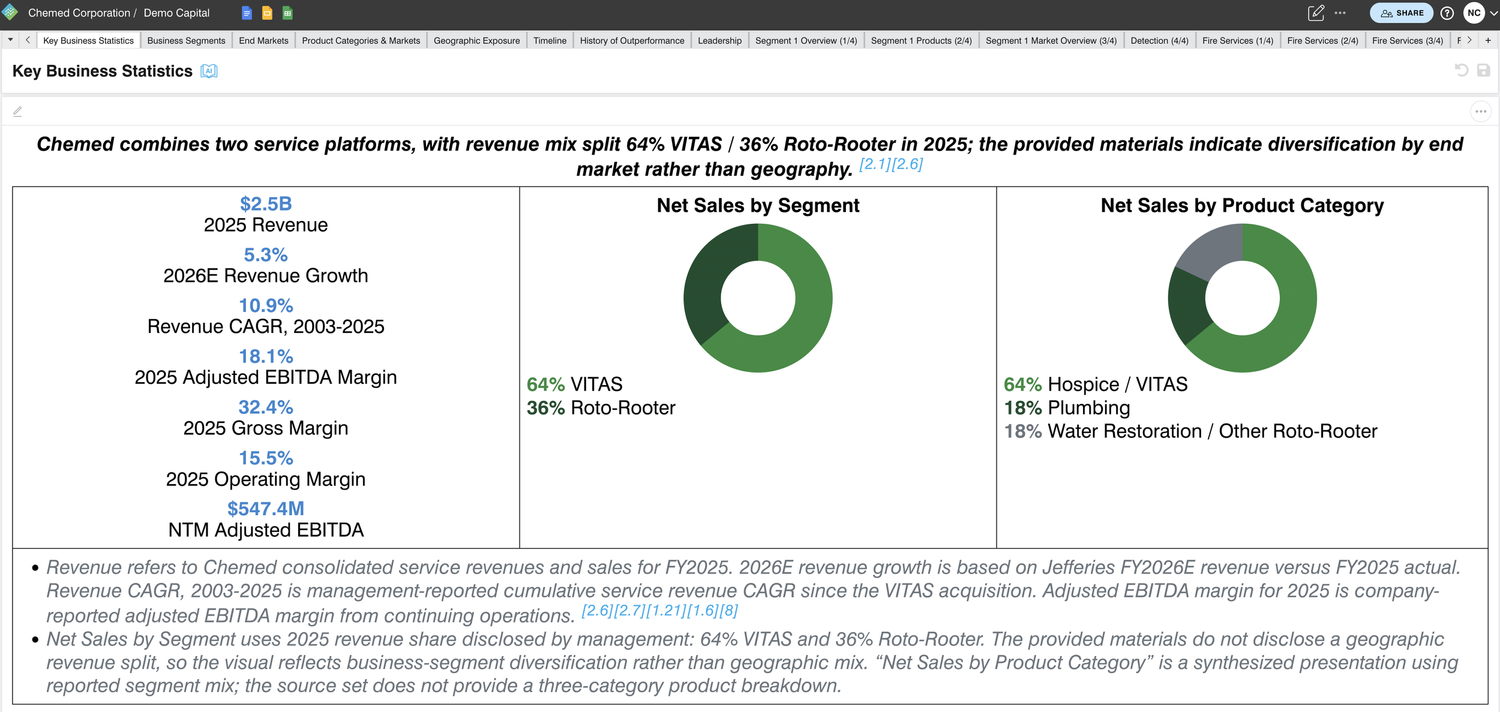Move tabs left with back chevron
The width and height of the screenshot is (1500, 712).
27,40
